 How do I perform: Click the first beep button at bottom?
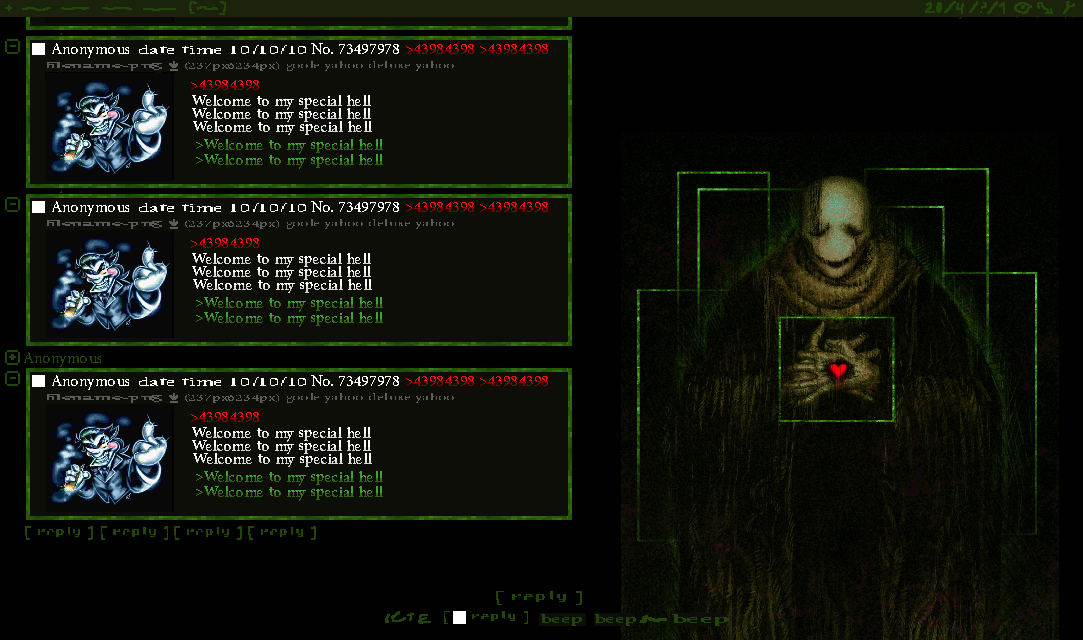pyautogui.click(x=562, y=619)
